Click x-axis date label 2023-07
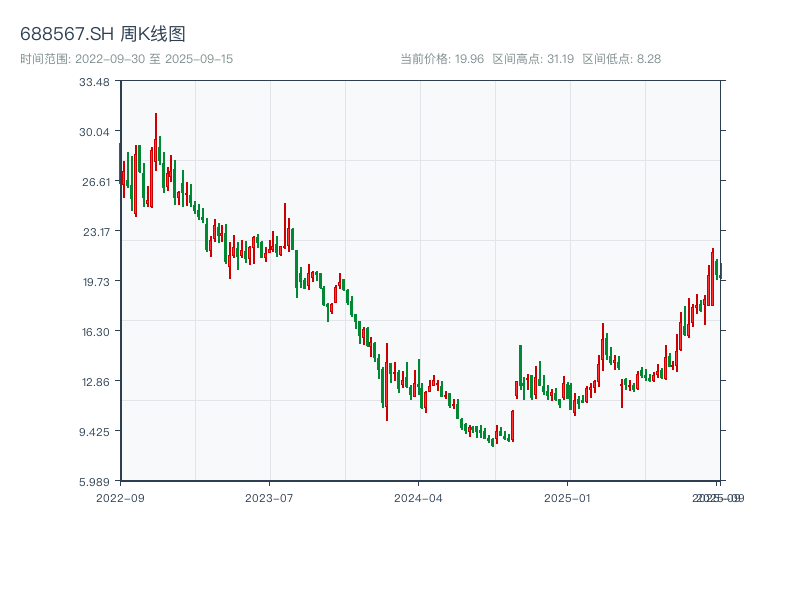This screenshot has width=800, height=600. coord(269,498)
